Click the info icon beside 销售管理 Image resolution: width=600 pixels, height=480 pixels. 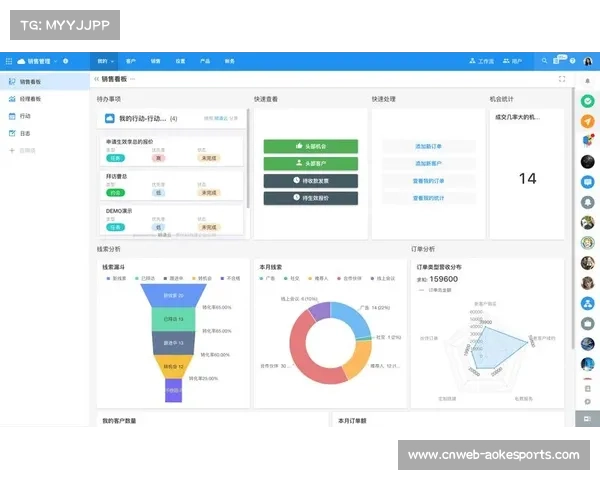[66, 61]
